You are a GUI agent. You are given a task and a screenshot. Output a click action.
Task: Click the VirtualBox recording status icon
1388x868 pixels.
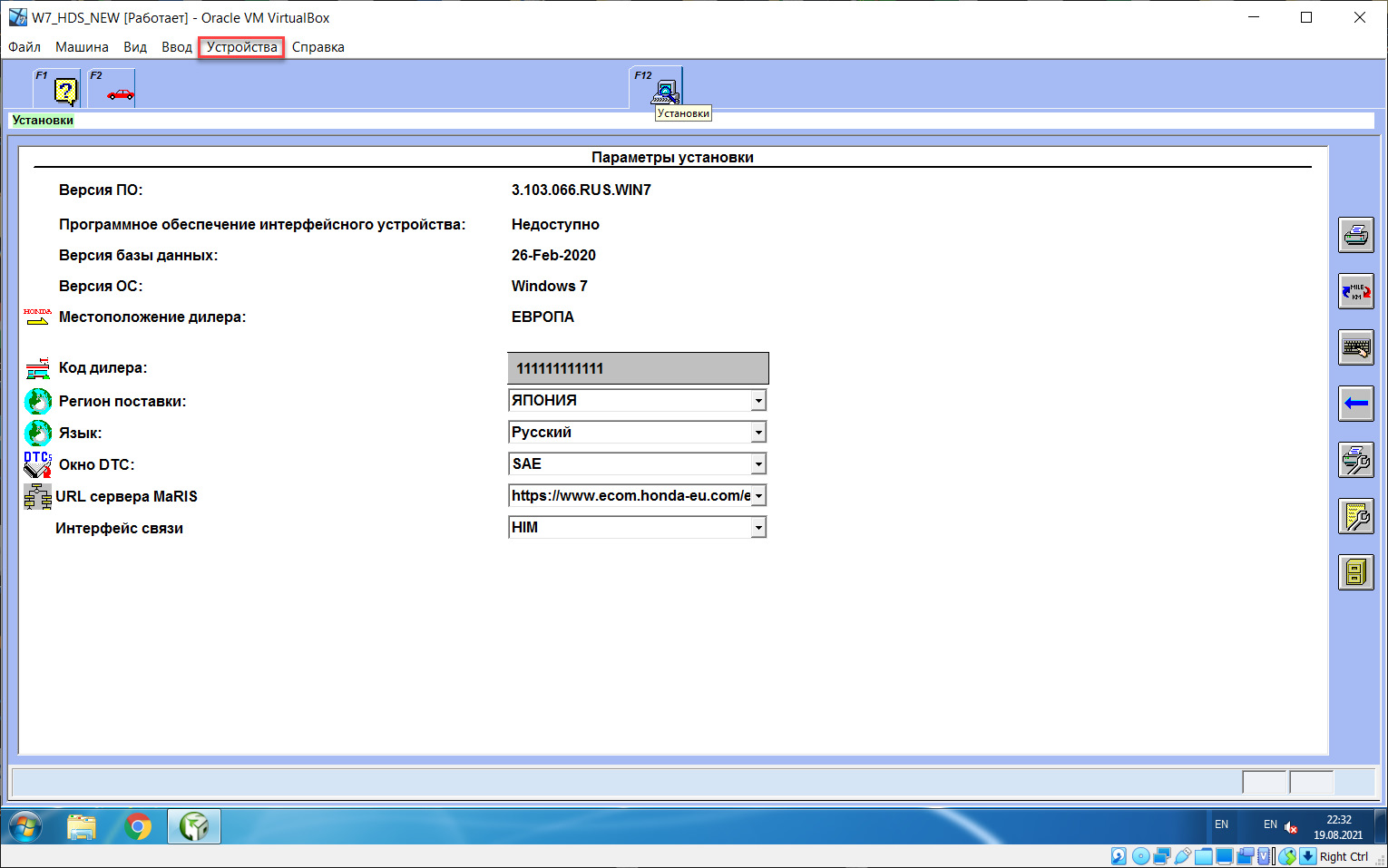coord(1245,856)
